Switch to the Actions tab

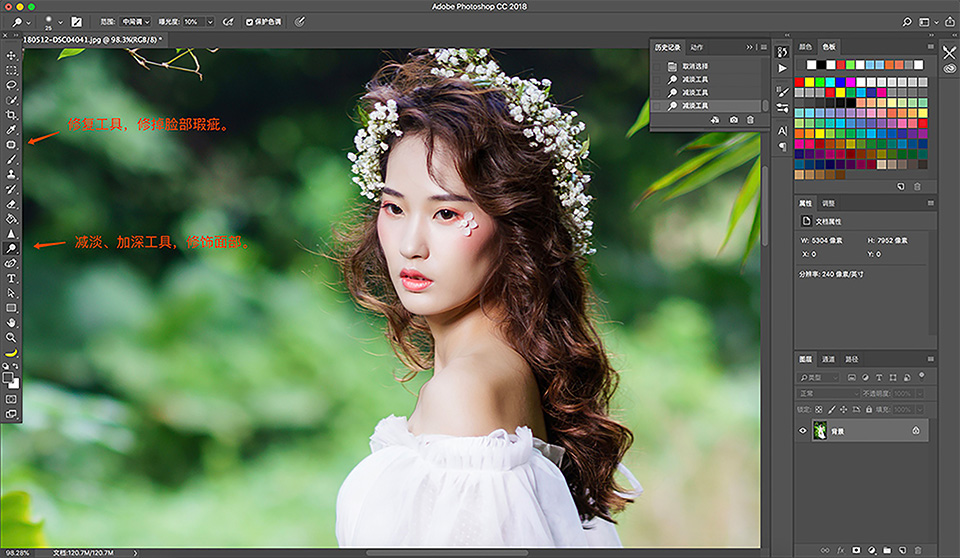697,47
